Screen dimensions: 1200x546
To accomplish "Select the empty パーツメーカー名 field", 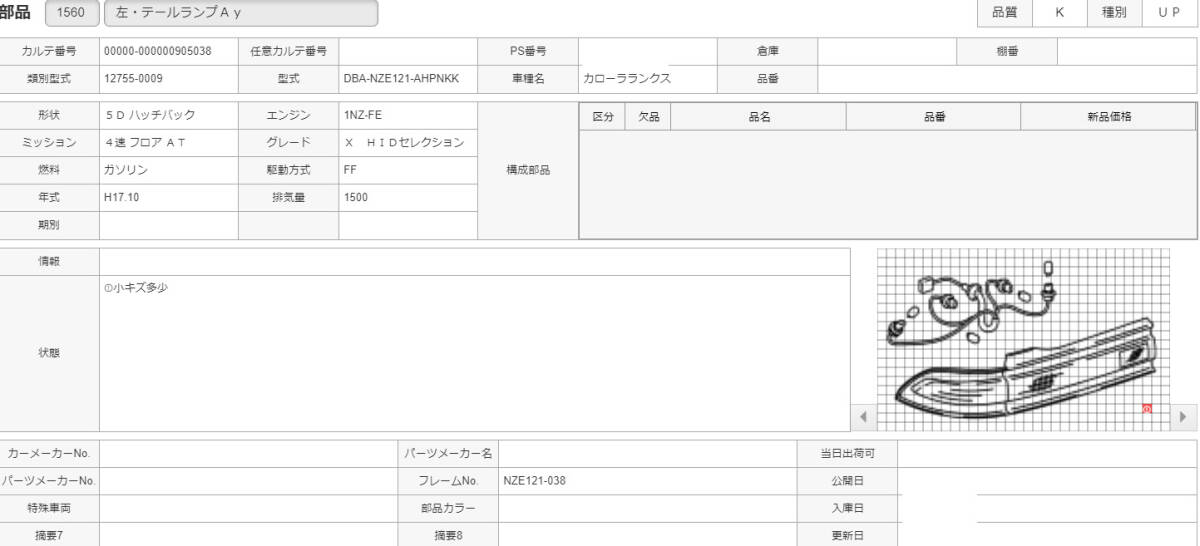I will (x=648, y=453).
